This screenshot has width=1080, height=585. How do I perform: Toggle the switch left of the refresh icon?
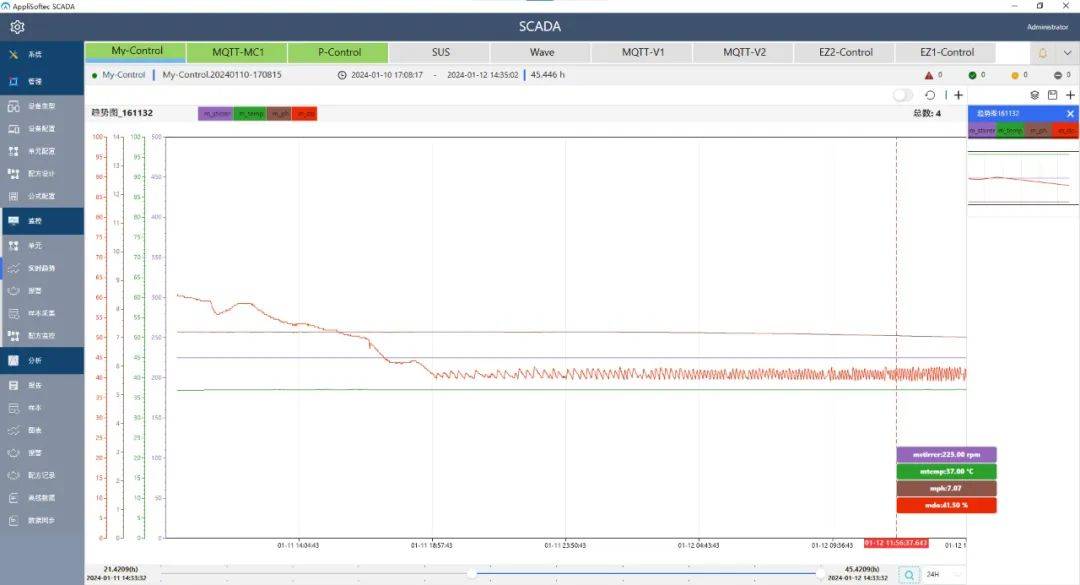[x=903, y=95]
